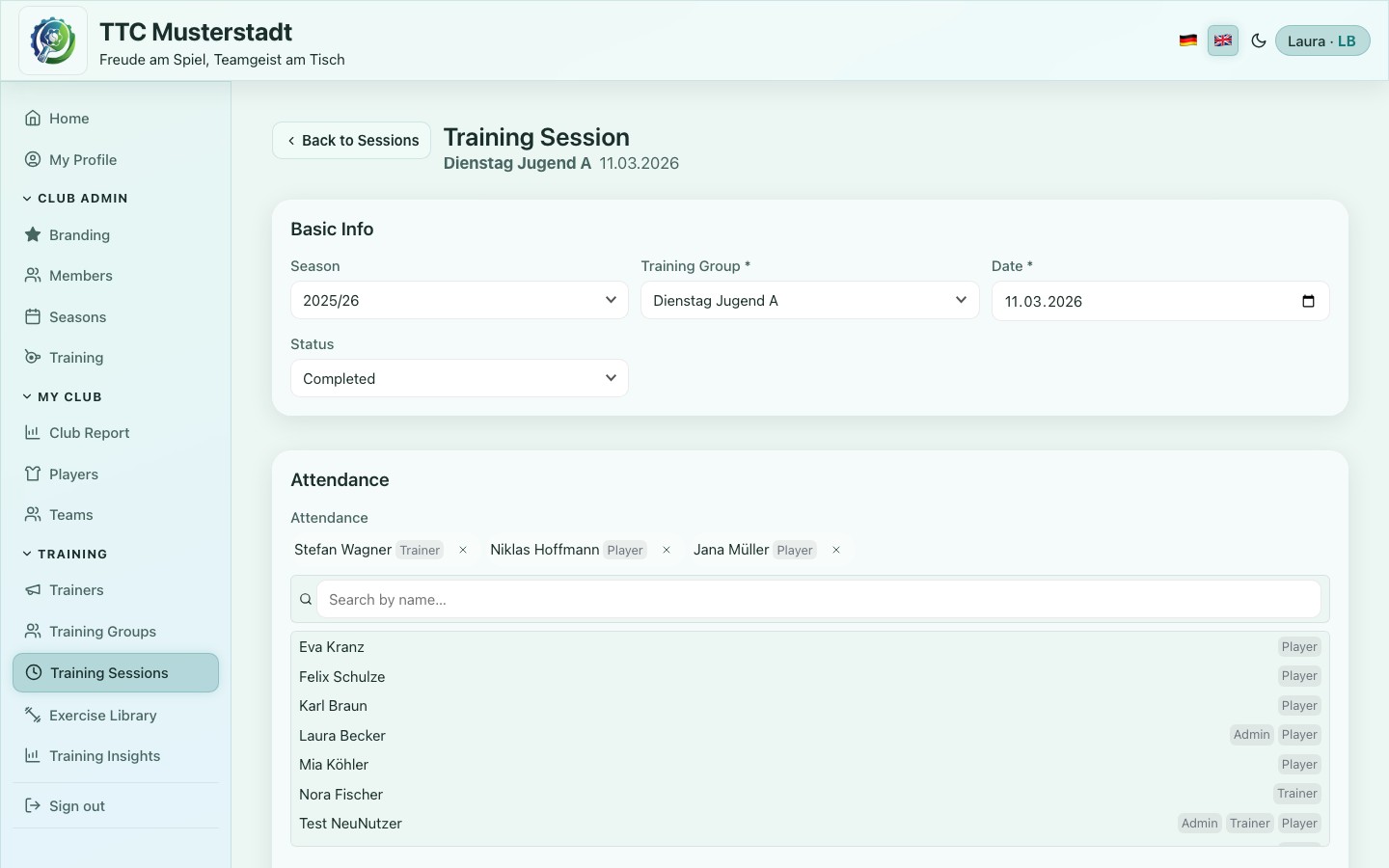Open Club Report
Viewport: 1389px width, 868px height.
pyautogui.click(x=116, y=433)
